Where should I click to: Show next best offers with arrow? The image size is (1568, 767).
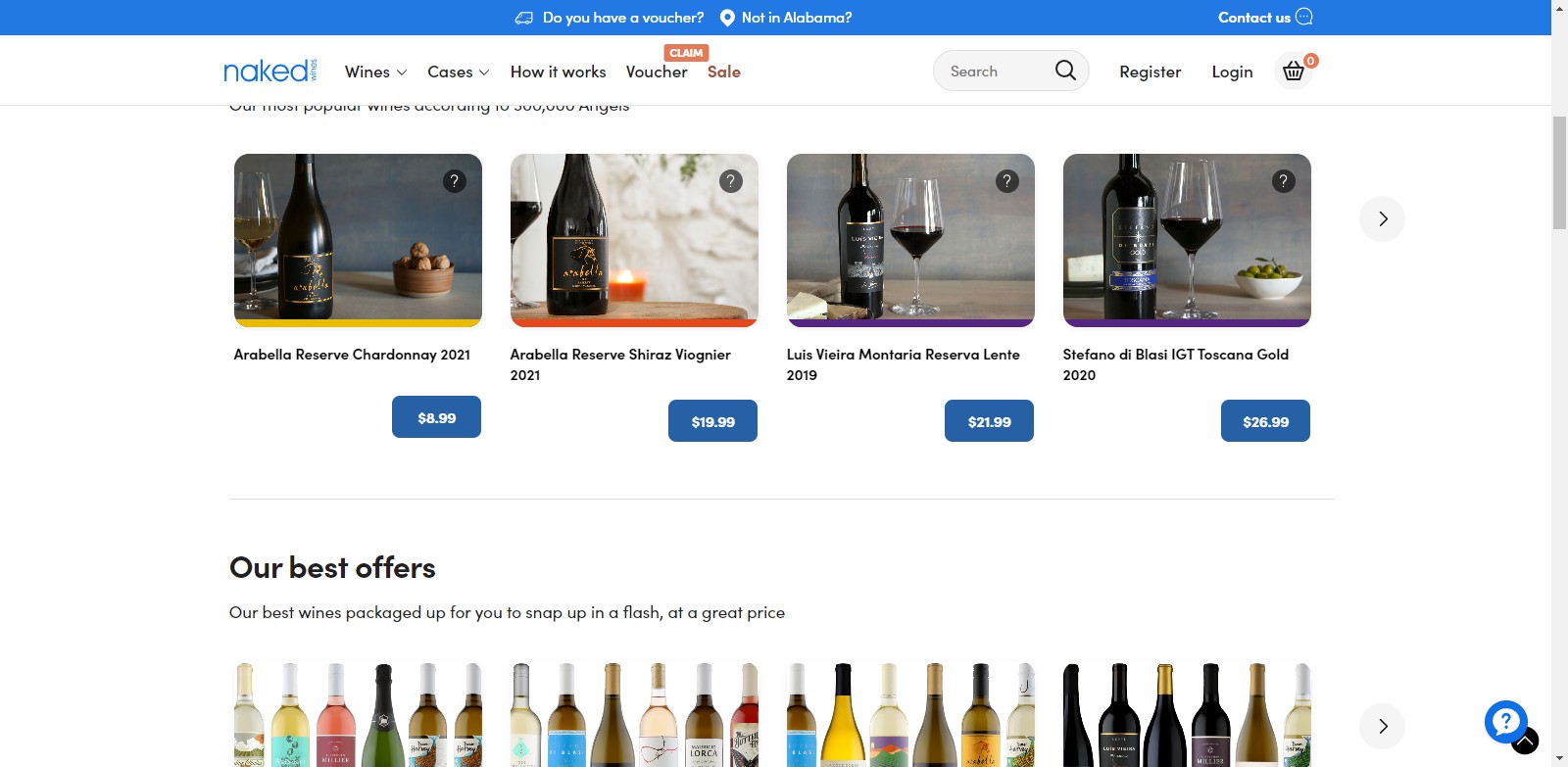pos(1382,726)
